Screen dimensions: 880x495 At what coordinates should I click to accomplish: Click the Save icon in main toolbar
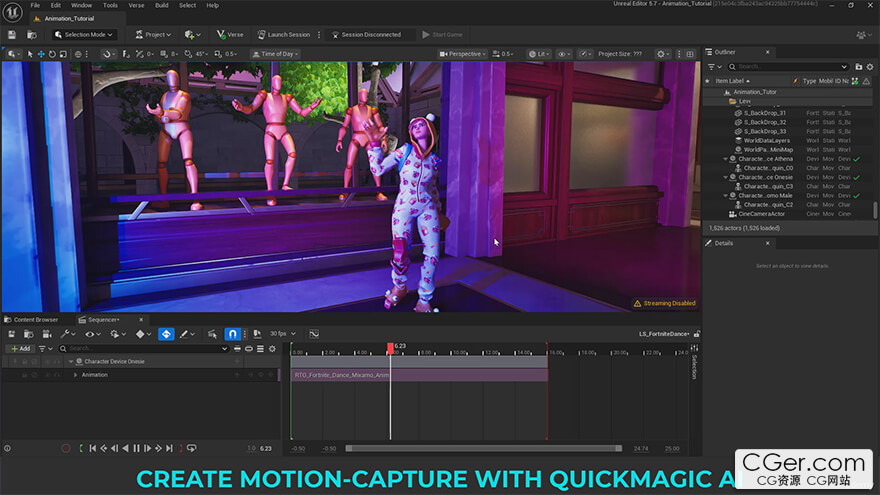[12, 34]
